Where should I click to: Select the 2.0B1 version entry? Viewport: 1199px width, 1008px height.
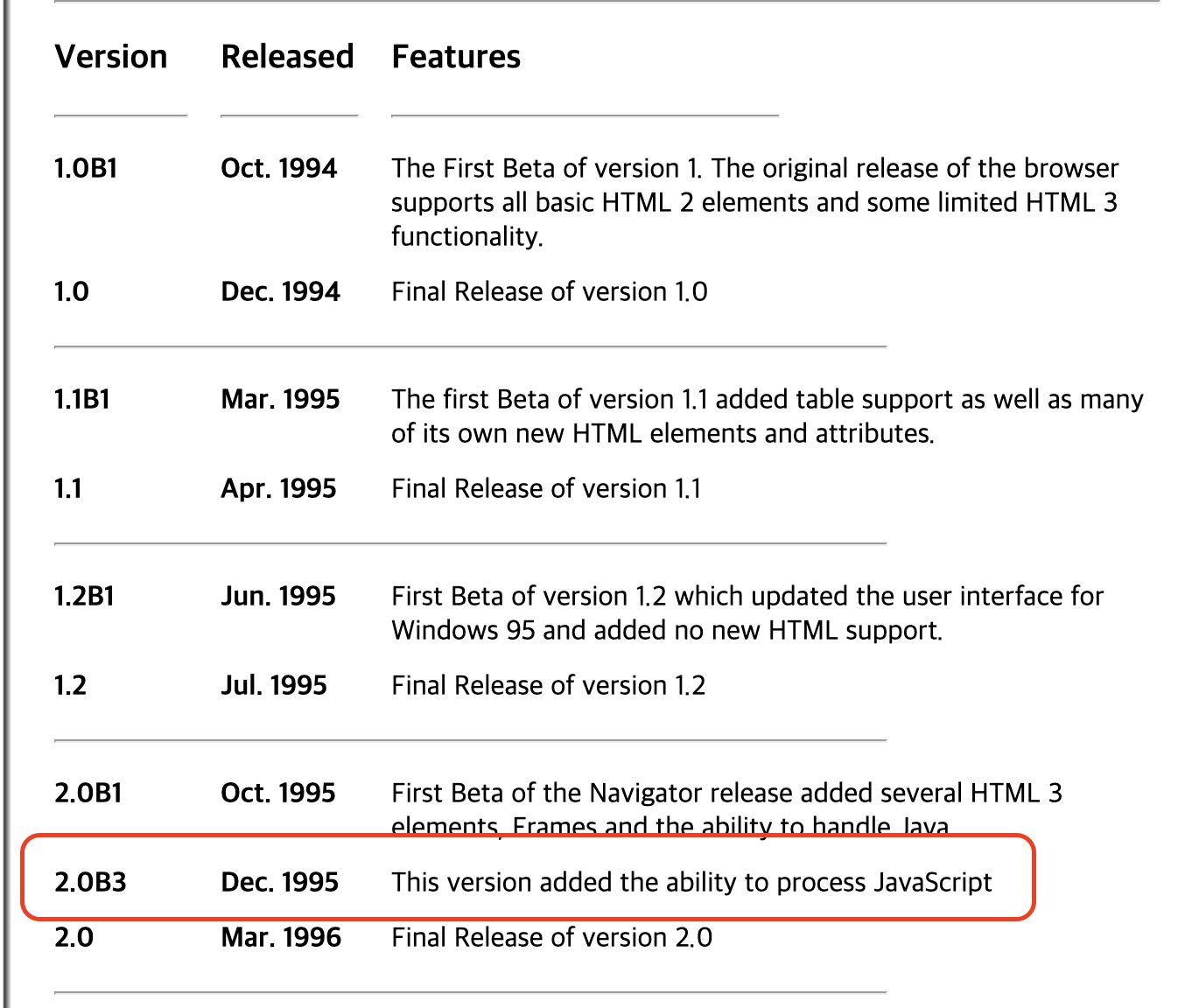click(88, 793)
